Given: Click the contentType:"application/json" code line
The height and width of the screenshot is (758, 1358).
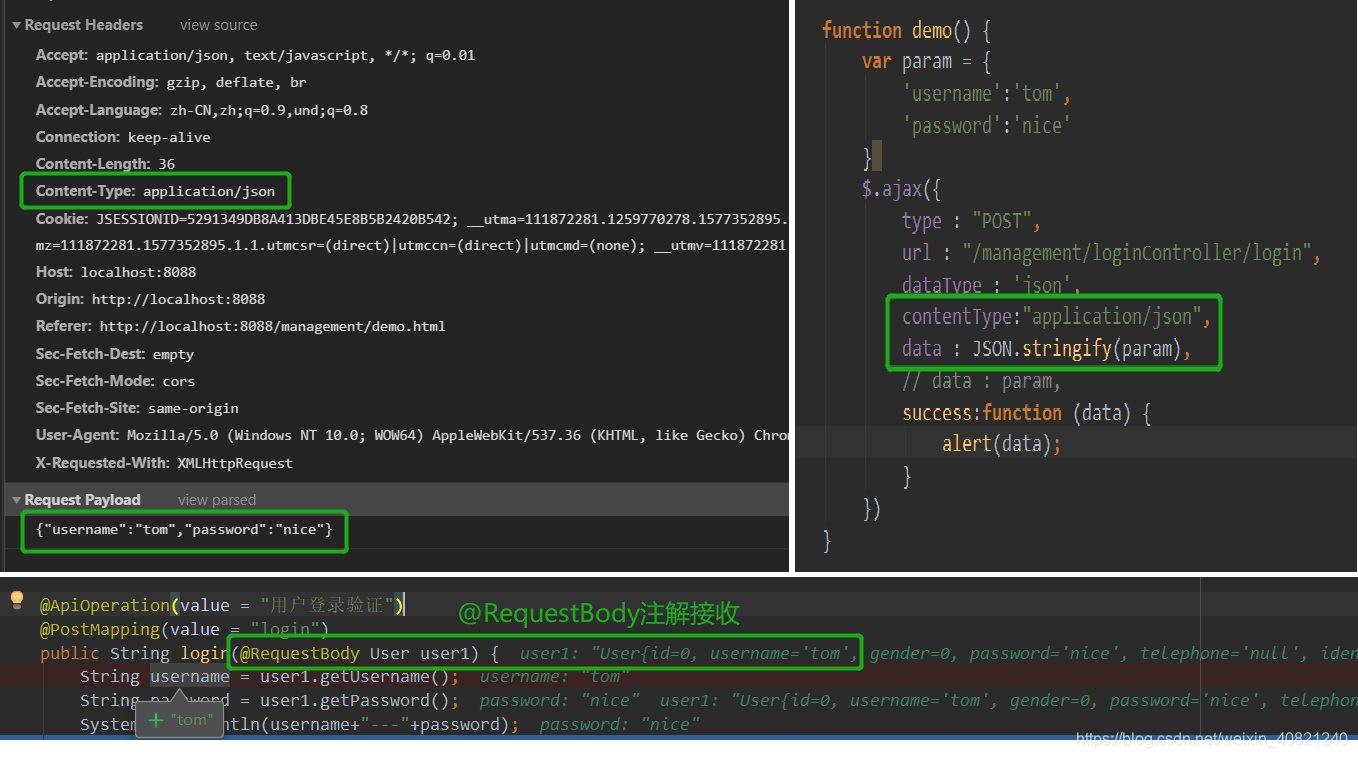Looking at the screenshot, I should 1057,316.
